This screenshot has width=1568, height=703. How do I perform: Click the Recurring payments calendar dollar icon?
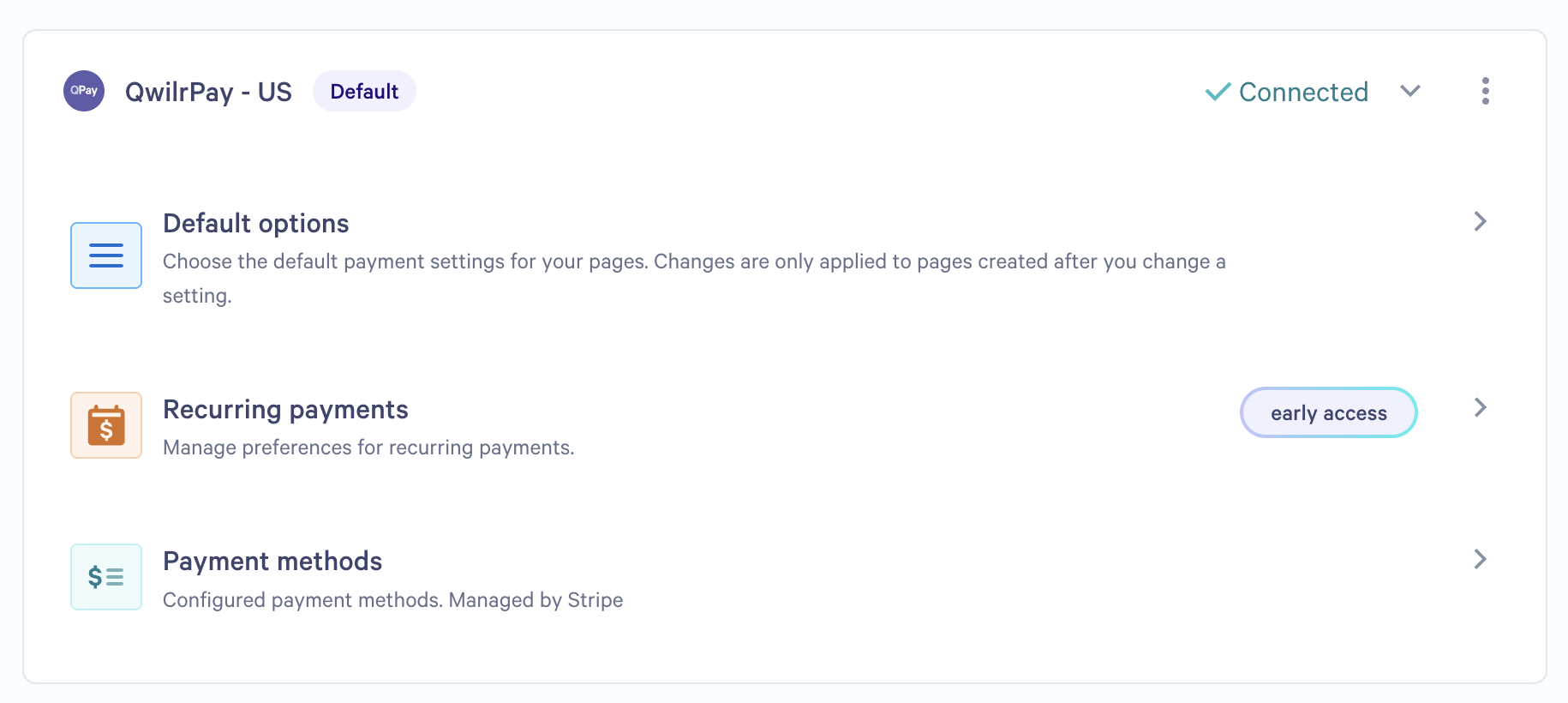pyautogui.click(x=106, y=425)
